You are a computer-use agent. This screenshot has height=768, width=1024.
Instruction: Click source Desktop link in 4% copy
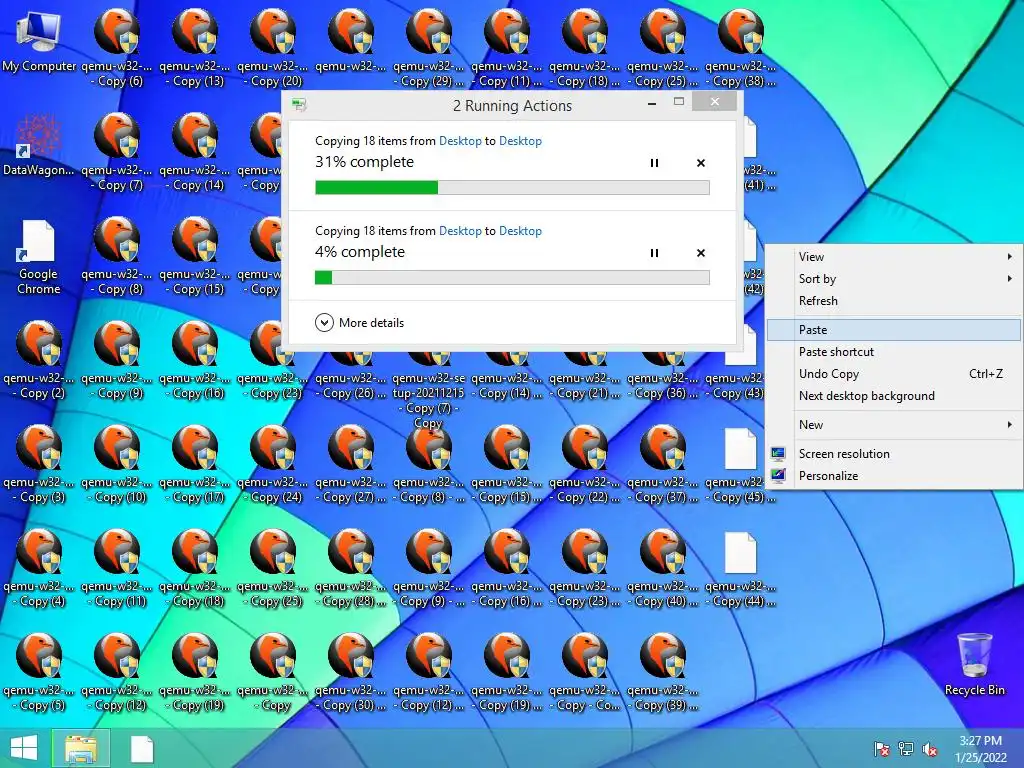tap(460, 231)
